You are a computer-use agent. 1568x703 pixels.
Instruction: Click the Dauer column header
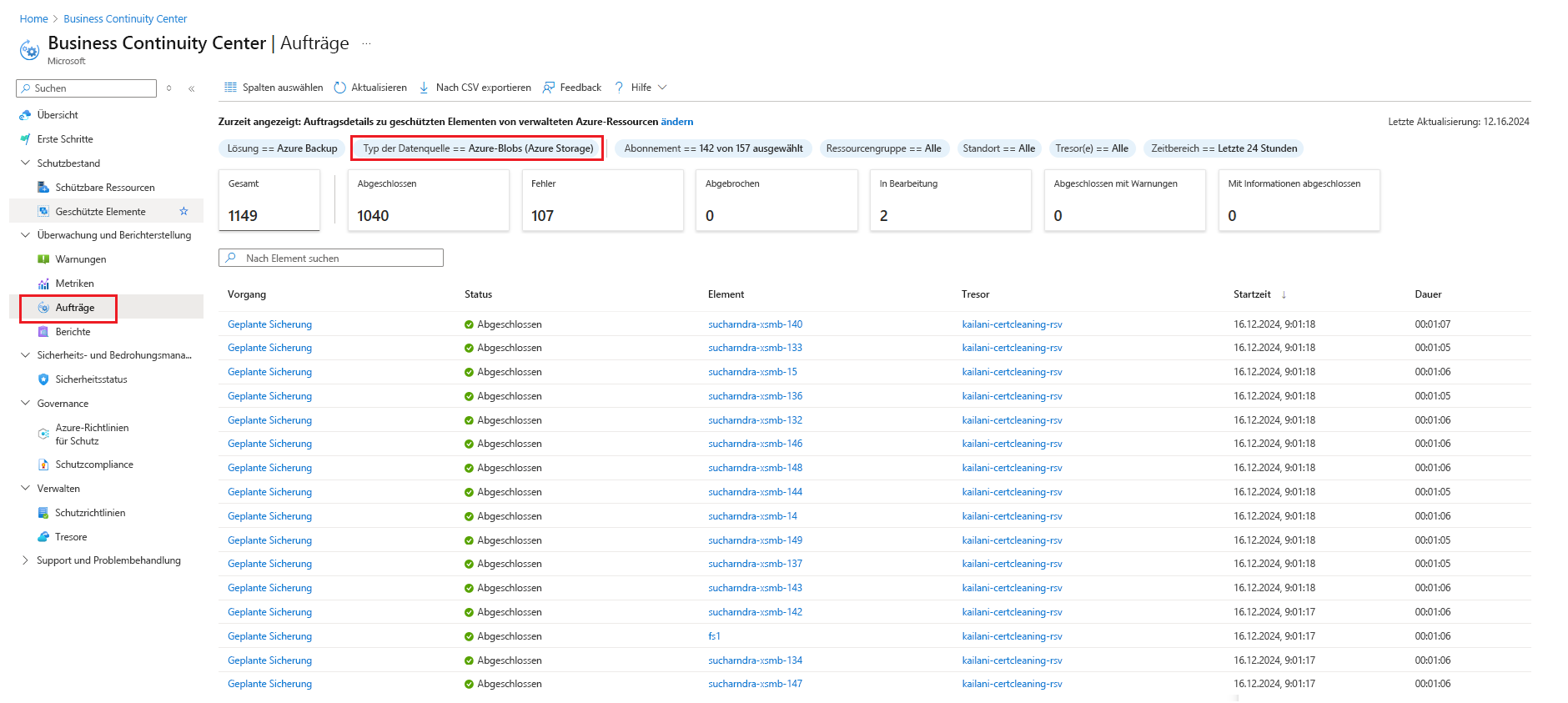pyautogui.click(x=1428, y=294)
